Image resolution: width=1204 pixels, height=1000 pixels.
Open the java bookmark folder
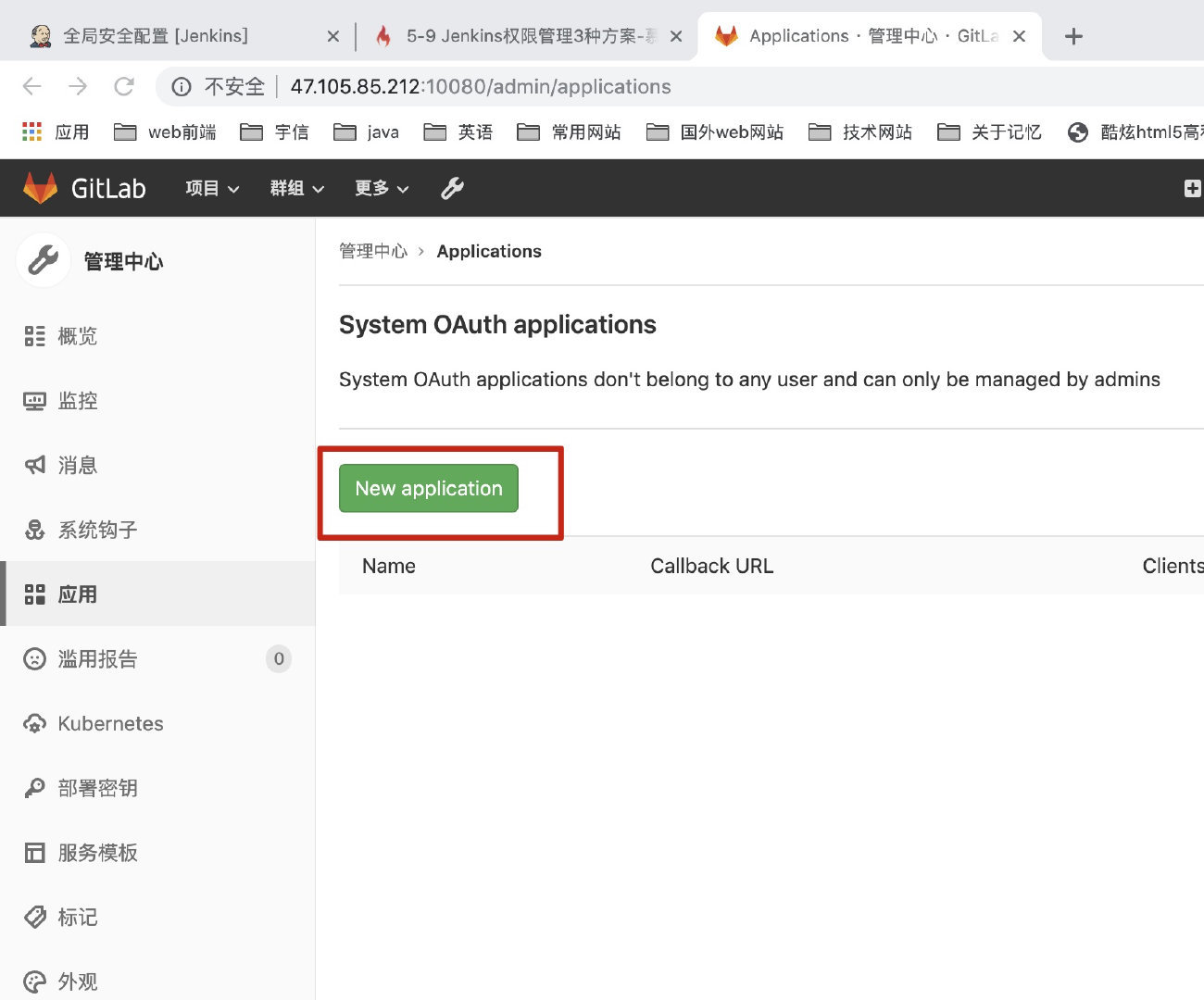point(366,132)
